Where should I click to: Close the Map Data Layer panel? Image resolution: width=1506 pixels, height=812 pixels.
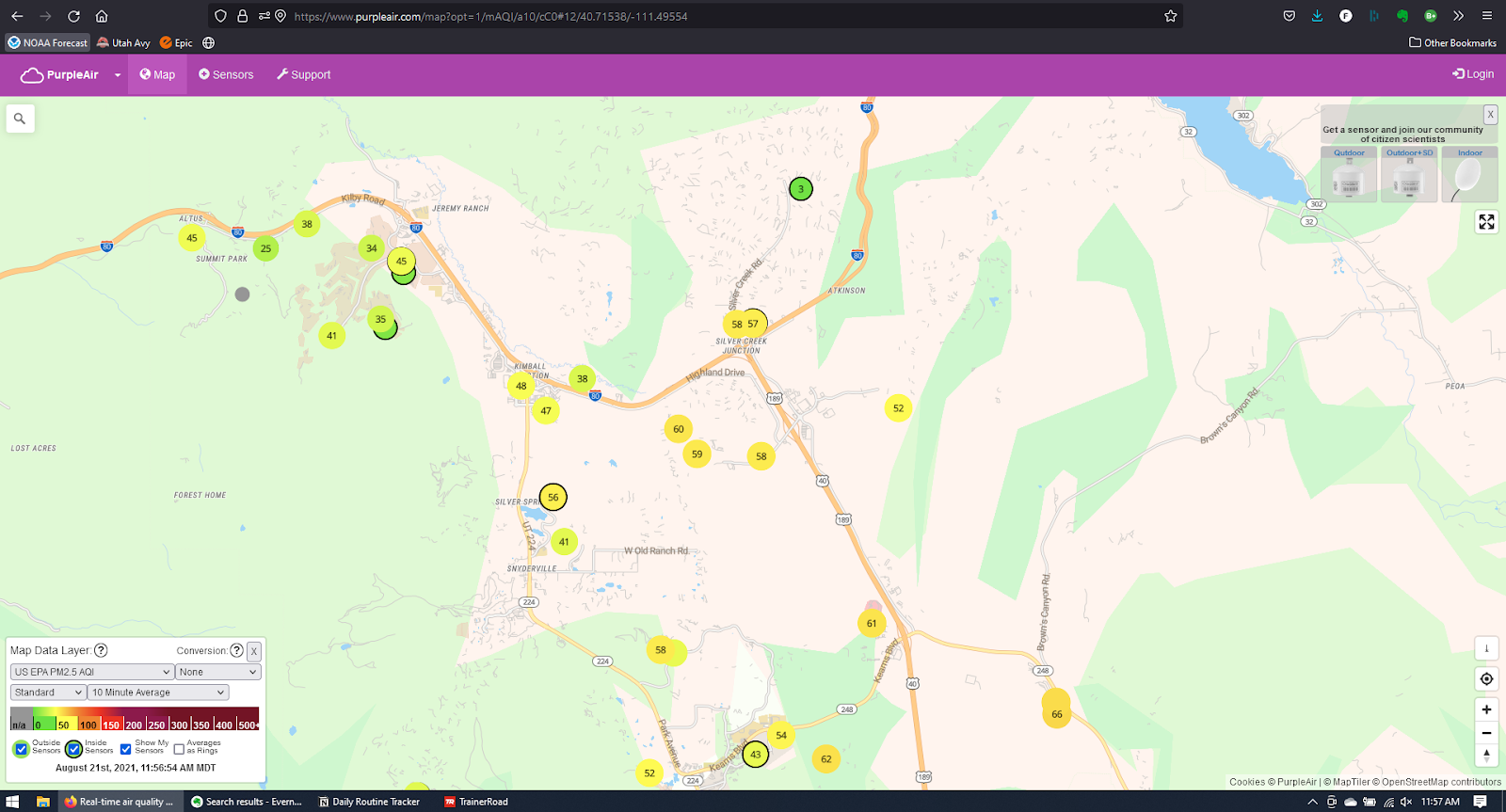[x=254, y=651]
